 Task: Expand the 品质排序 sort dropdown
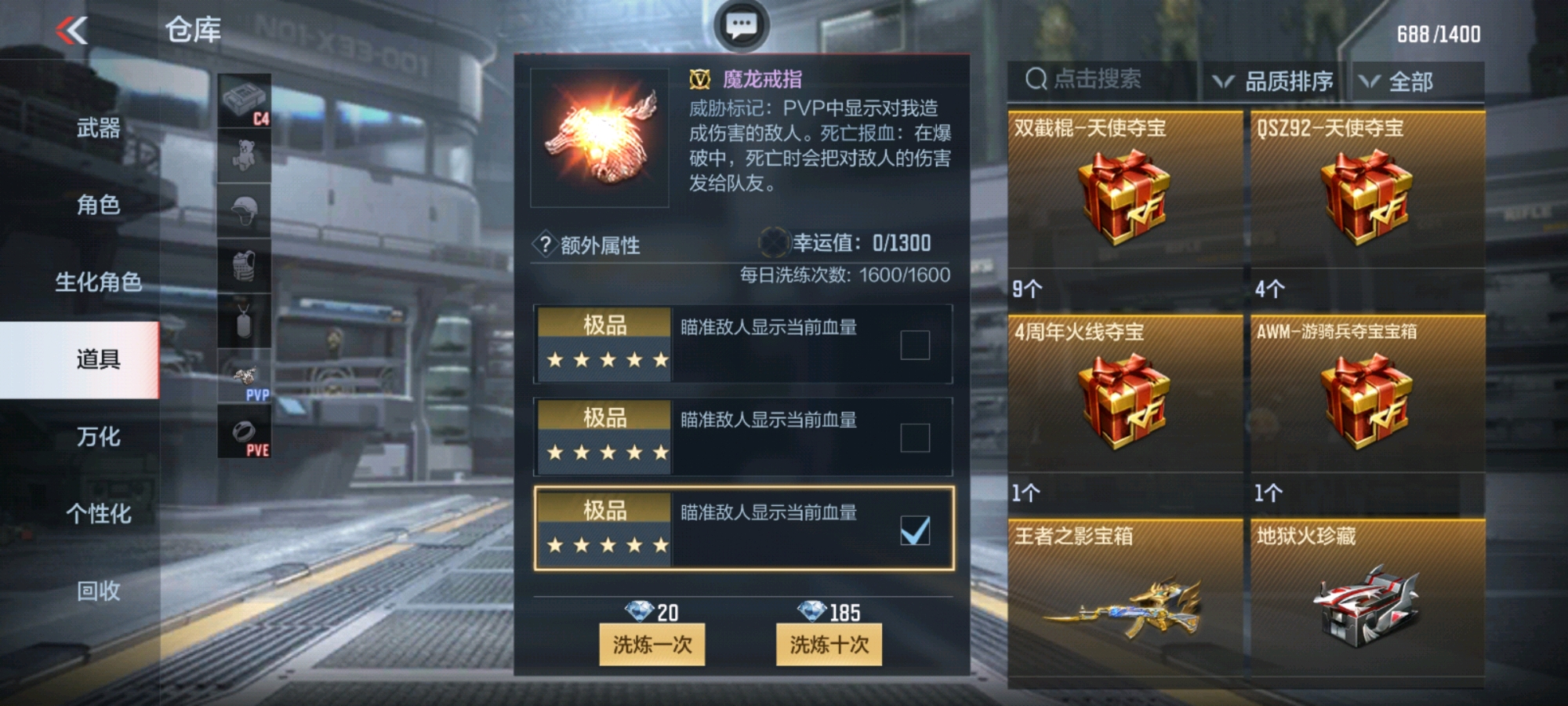(1273, 82)
